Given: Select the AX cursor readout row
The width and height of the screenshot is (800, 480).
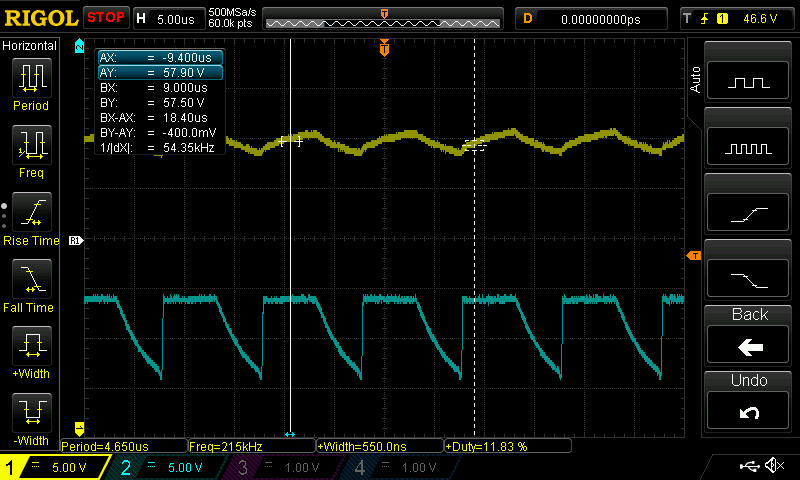Looking at the screenshot, I should pos(161,58).
